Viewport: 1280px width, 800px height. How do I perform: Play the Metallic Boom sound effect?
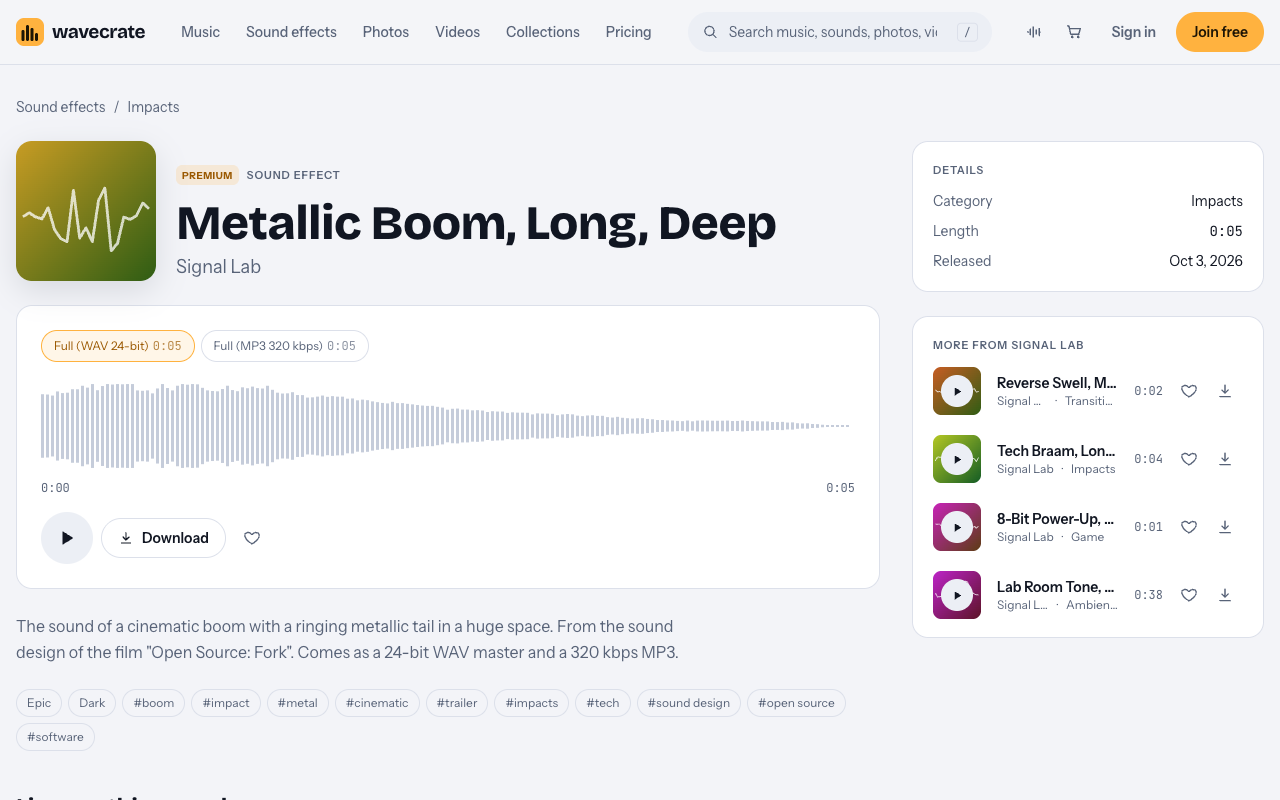tap(67, 538)
